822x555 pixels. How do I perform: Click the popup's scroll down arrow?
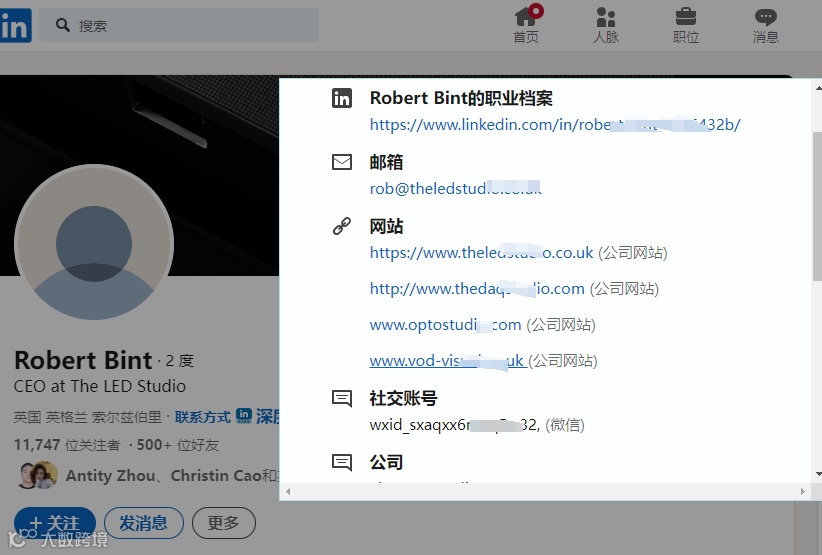817,474
